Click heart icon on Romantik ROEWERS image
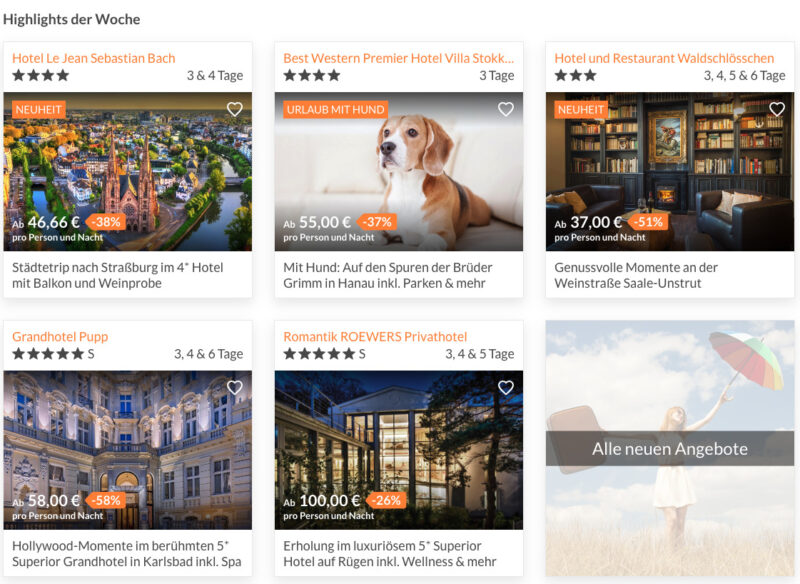Screen dimensions: 800x584 tap(506, 388)
